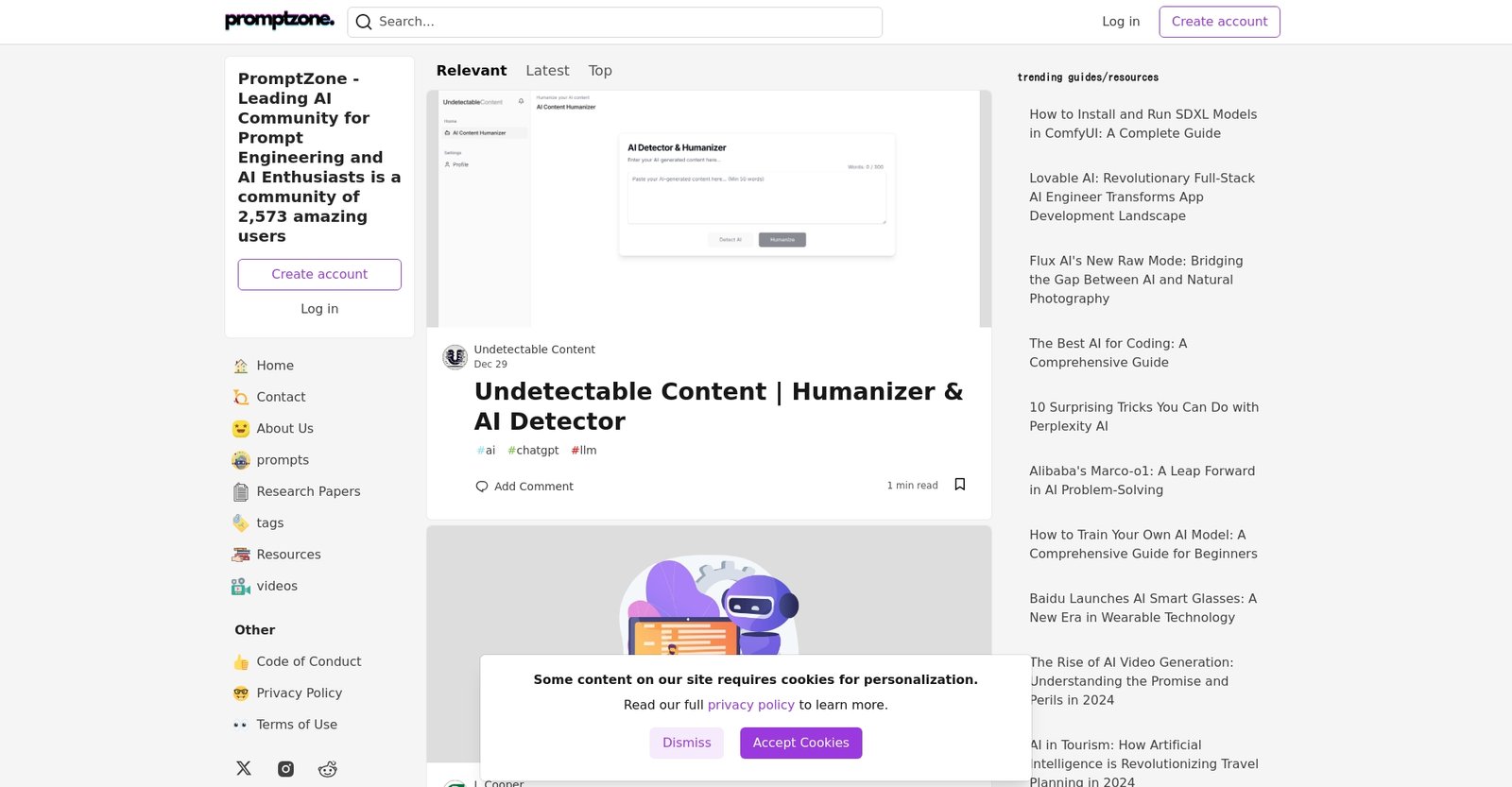
Task: Switch to the Latest tab
Action: (547, 71)
